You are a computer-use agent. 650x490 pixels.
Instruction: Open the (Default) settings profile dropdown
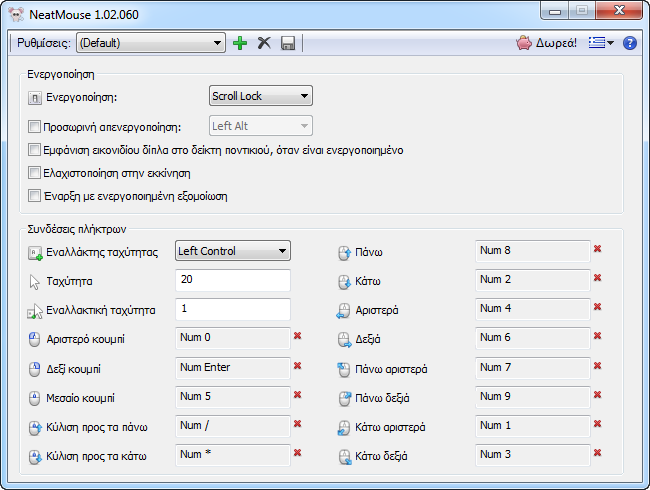click(x=151, y=43)
